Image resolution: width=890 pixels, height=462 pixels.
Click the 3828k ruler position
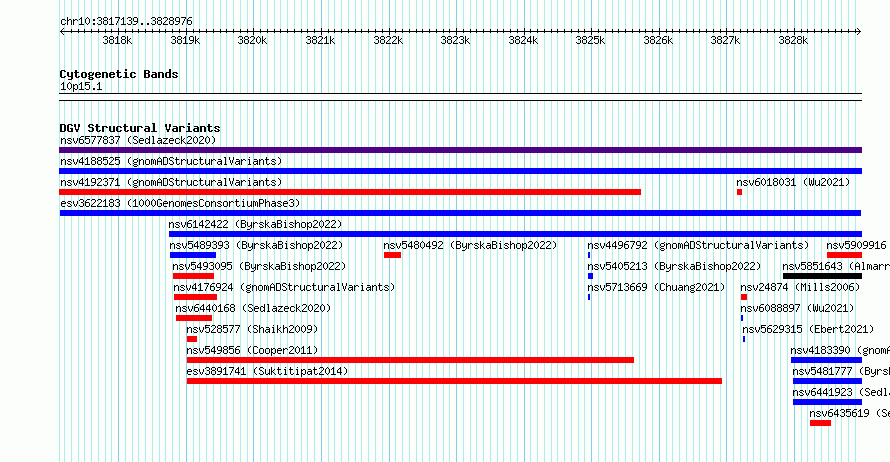pos(793,40)
